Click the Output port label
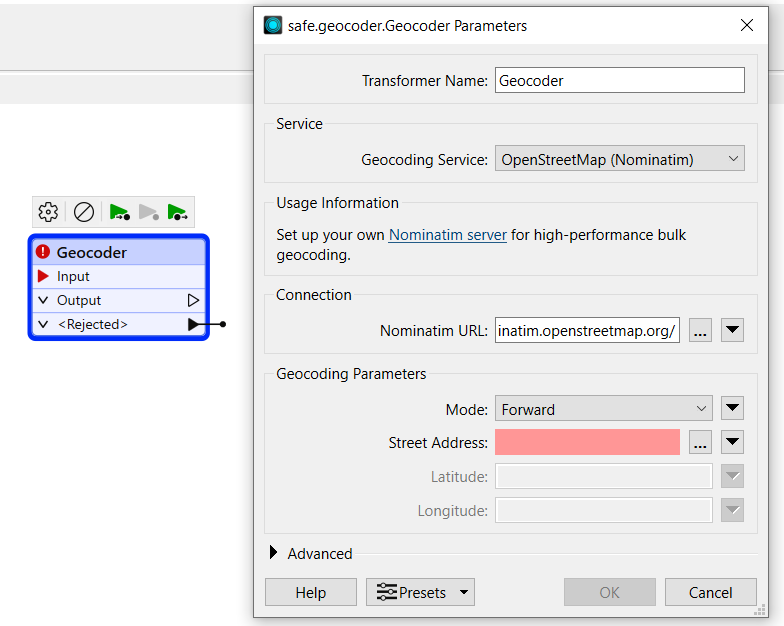 [x=79, y=300]
